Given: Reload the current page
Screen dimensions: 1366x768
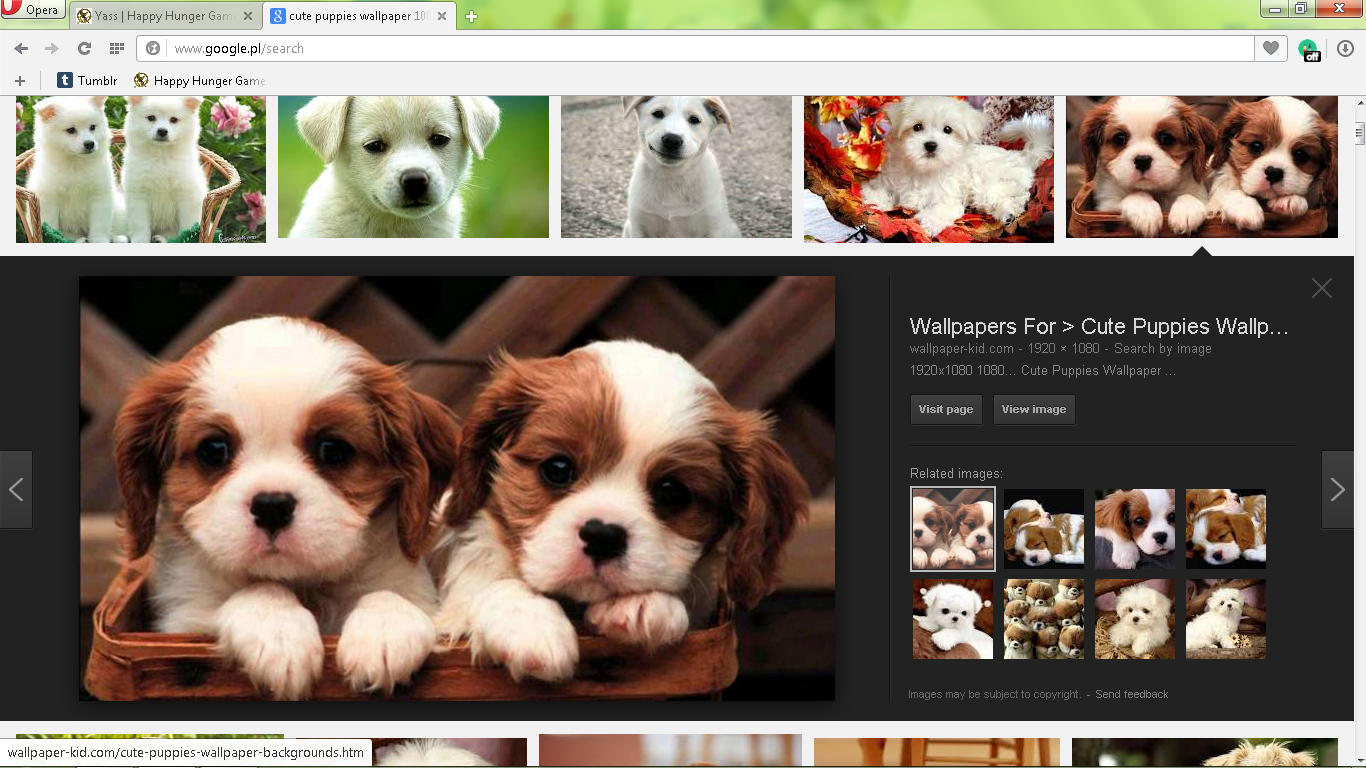Looking at the screenshot, I should [x=84, y=48].
